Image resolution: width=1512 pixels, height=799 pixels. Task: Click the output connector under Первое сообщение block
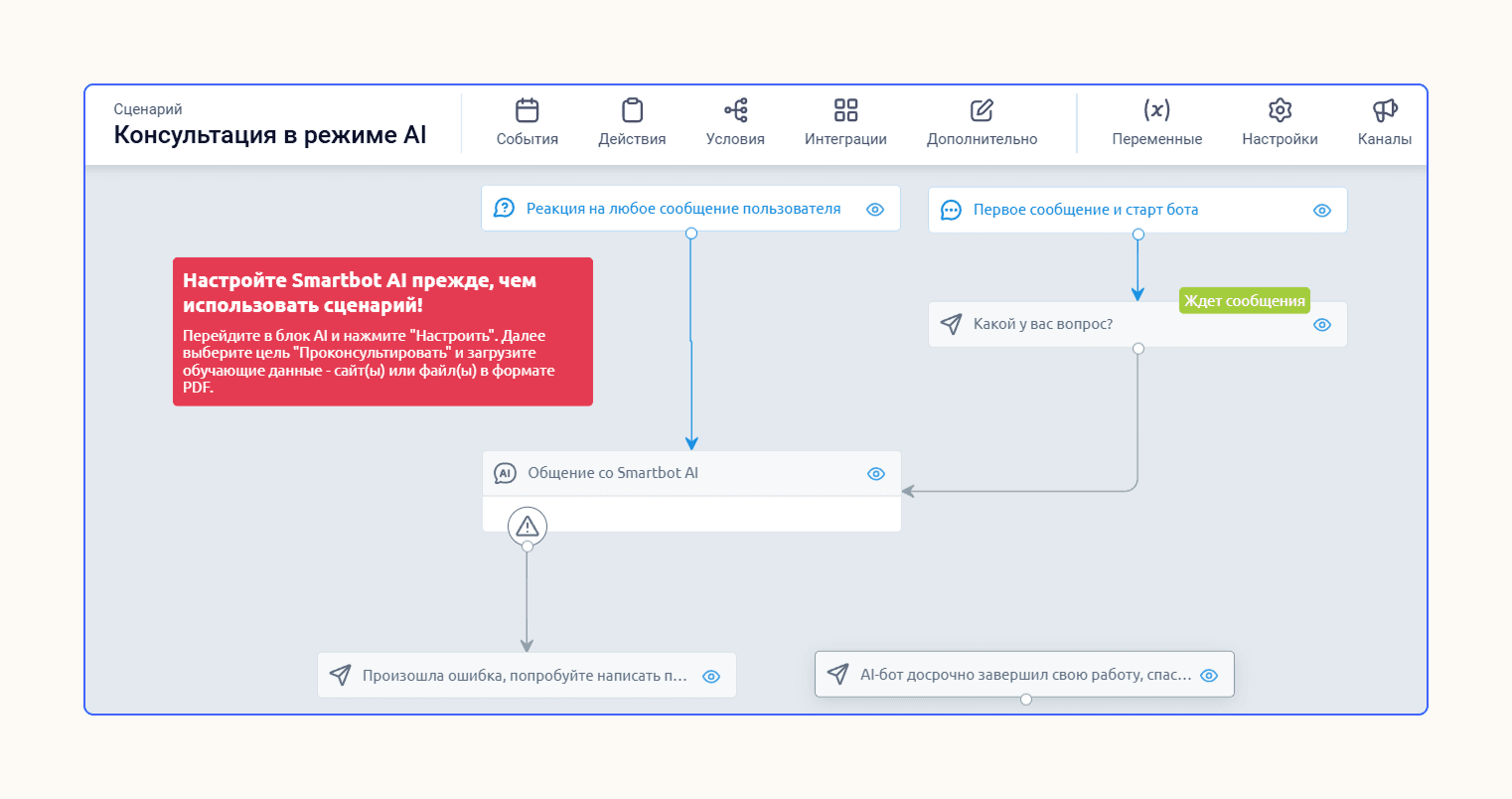click(x=1138, y=235)
